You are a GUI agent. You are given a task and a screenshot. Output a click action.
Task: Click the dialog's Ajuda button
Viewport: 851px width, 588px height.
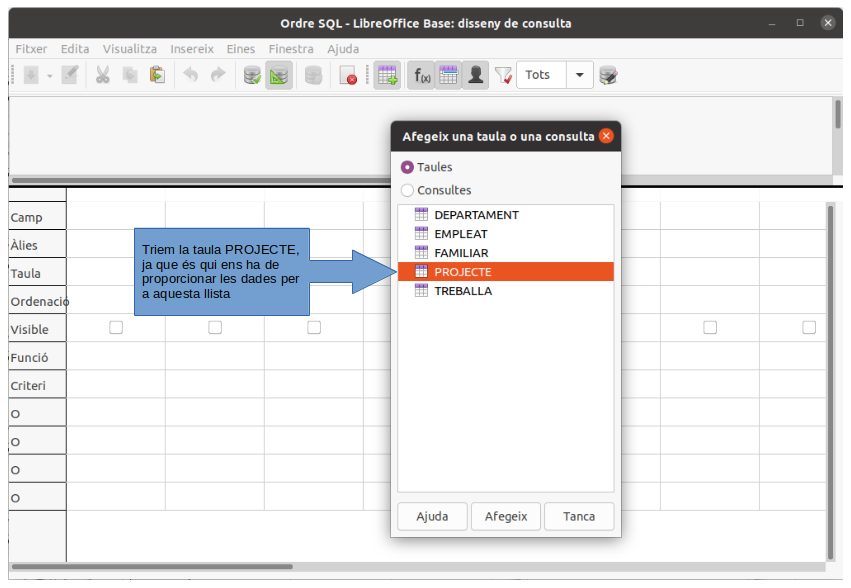click(x=432, y=516)
